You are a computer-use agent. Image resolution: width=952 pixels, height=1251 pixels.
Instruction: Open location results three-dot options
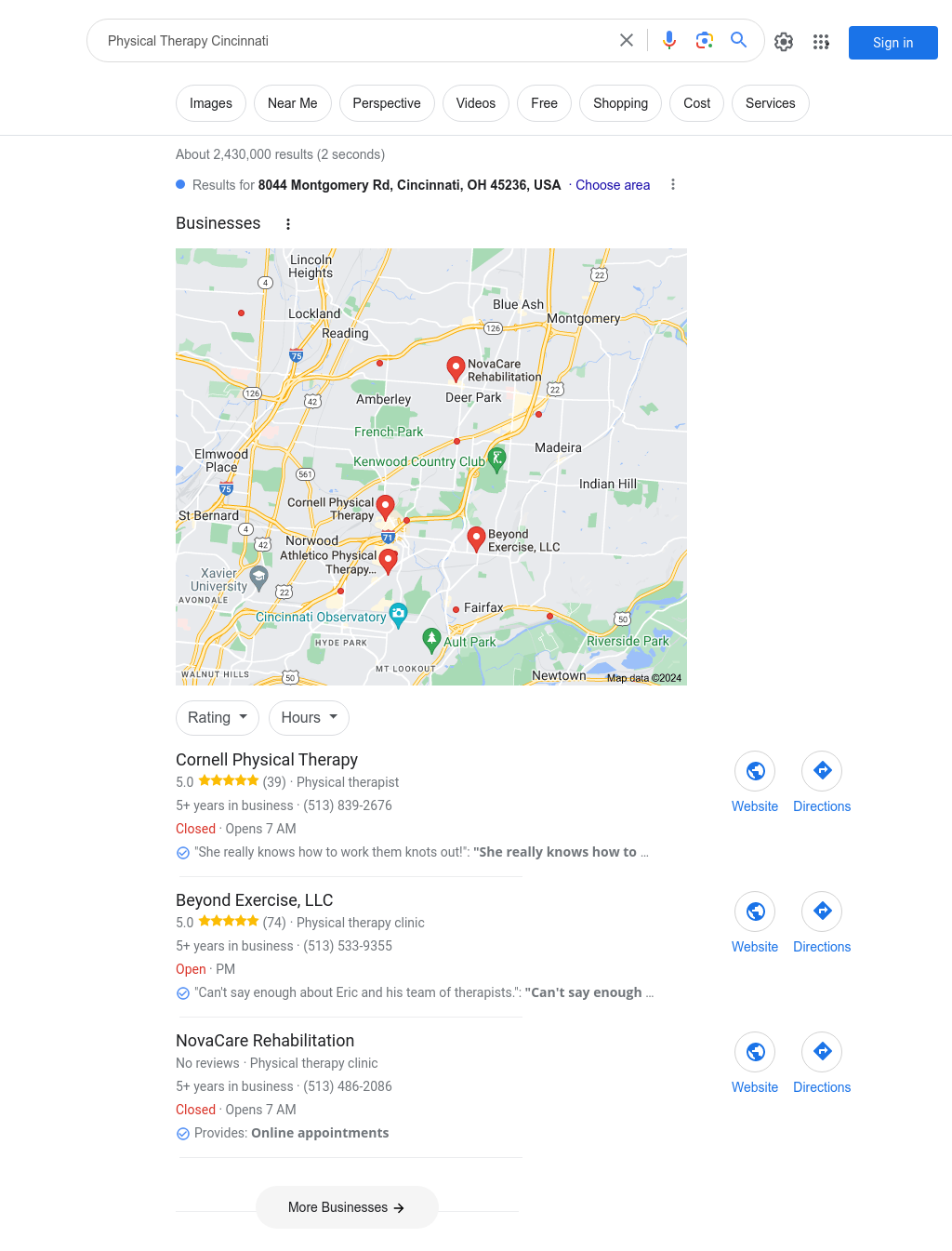(673, 184)
